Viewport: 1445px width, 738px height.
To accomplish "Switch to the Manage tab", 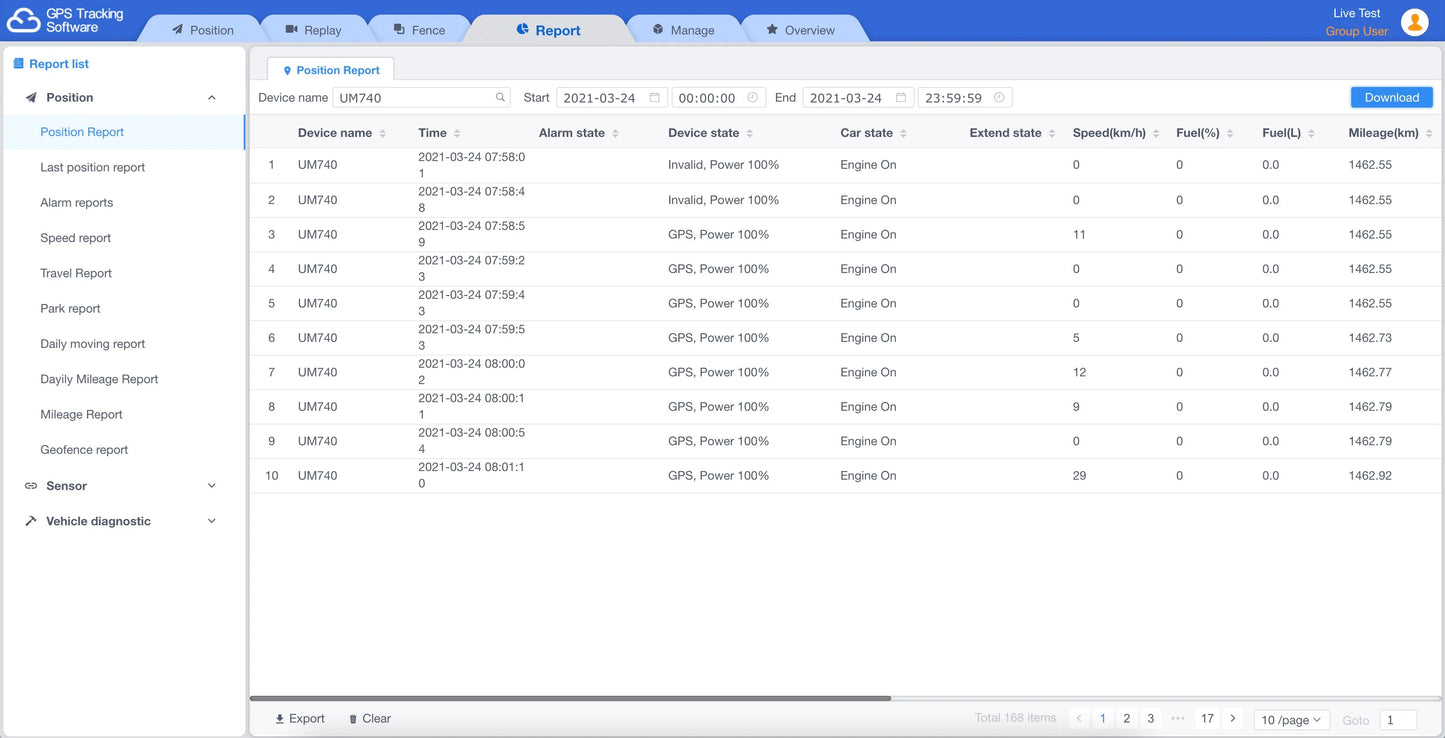I will click(x=685, y=29).
